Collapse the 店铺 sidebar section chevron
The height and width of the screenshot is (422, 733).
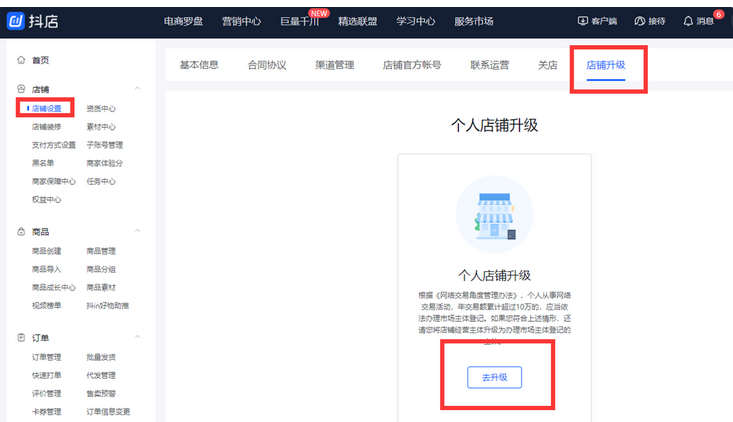[137, 88]
